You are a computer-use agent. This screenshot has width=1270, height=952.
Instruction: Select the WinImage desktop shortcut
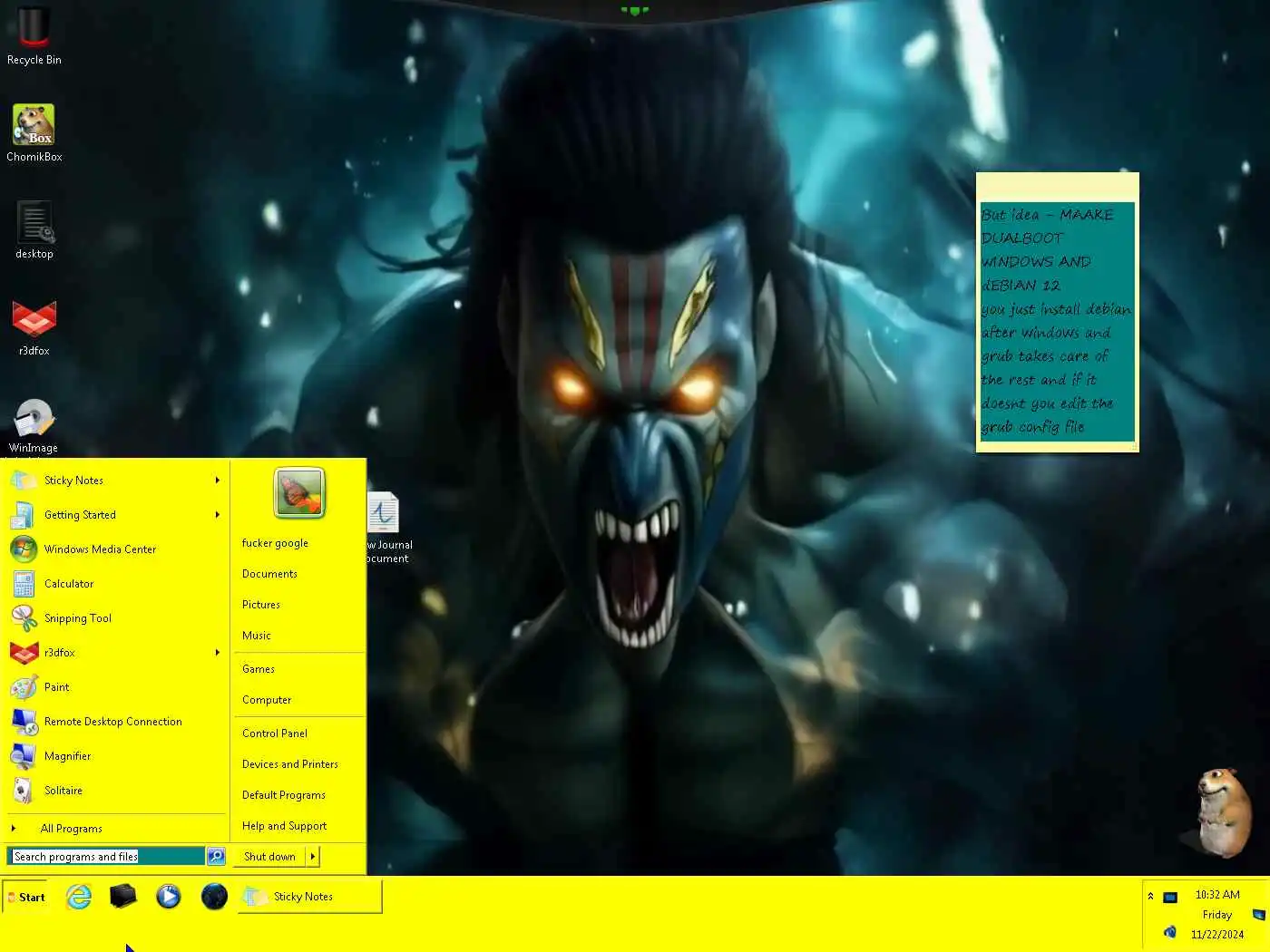(34, 424)
